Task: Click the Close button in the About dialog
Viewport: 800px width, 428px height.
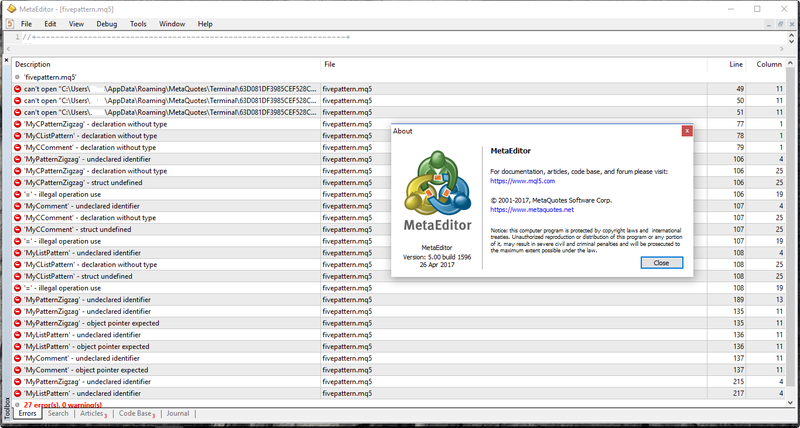Action: pyautogui.click(x=661, y=263)
